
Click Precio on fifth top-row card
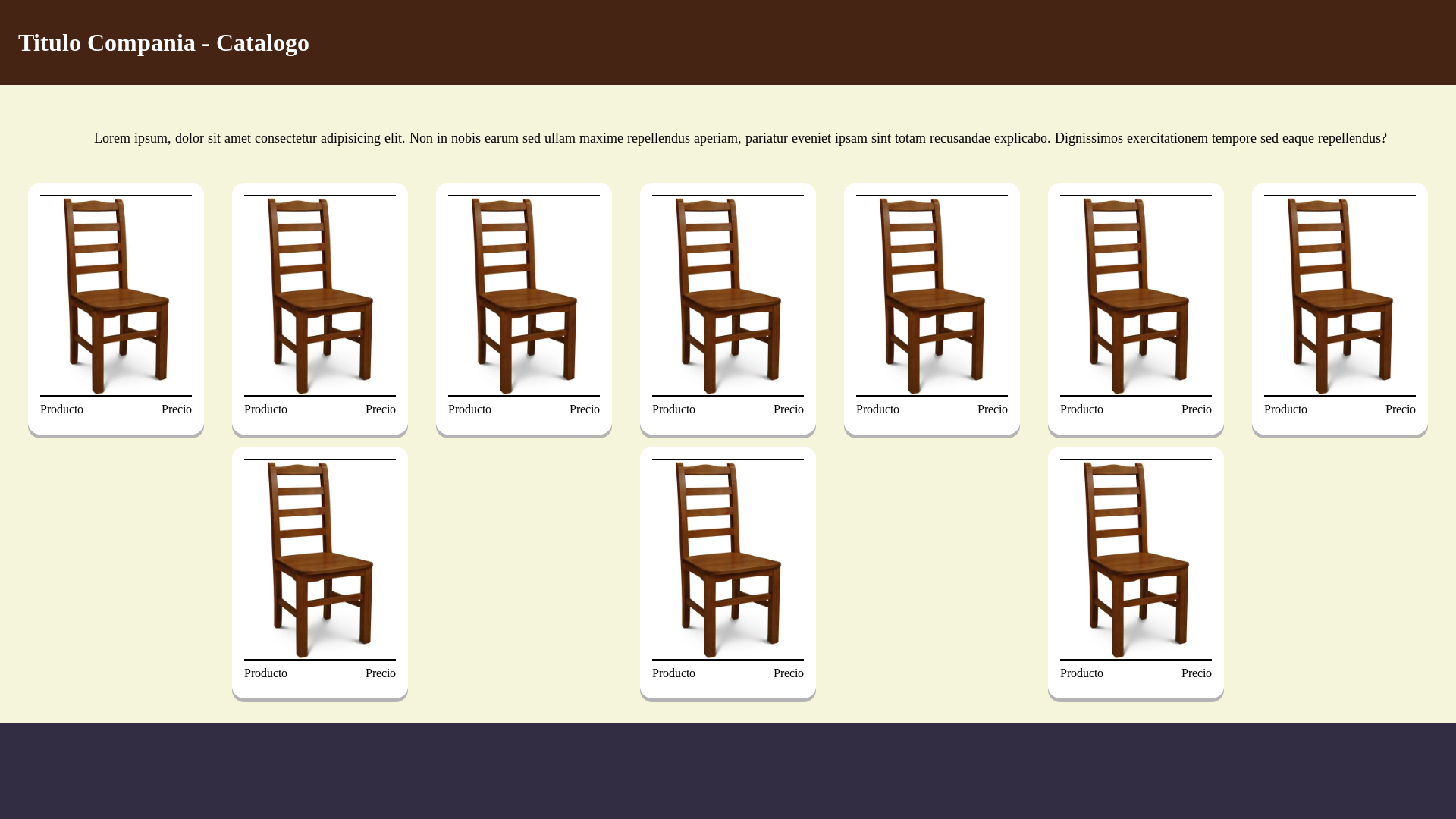coord(993,409)
